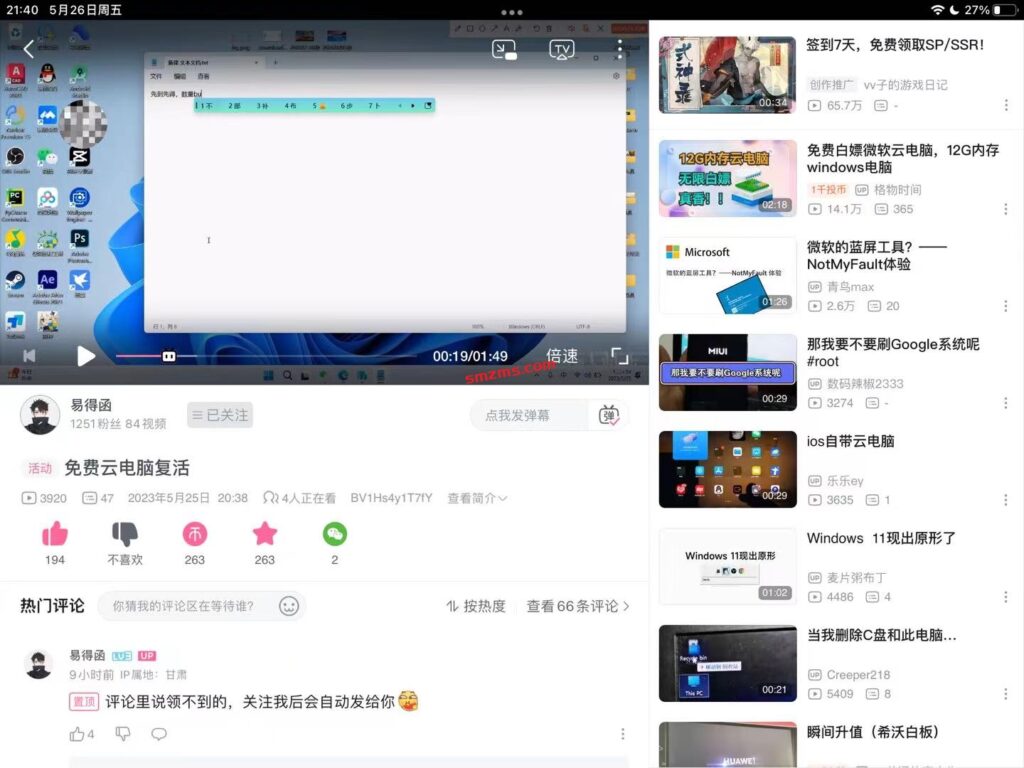Viewport: 1024px width, 768px height.
Task: Open more options for 免费白嫖微软云电脑
Action: tap(1006, 209)
